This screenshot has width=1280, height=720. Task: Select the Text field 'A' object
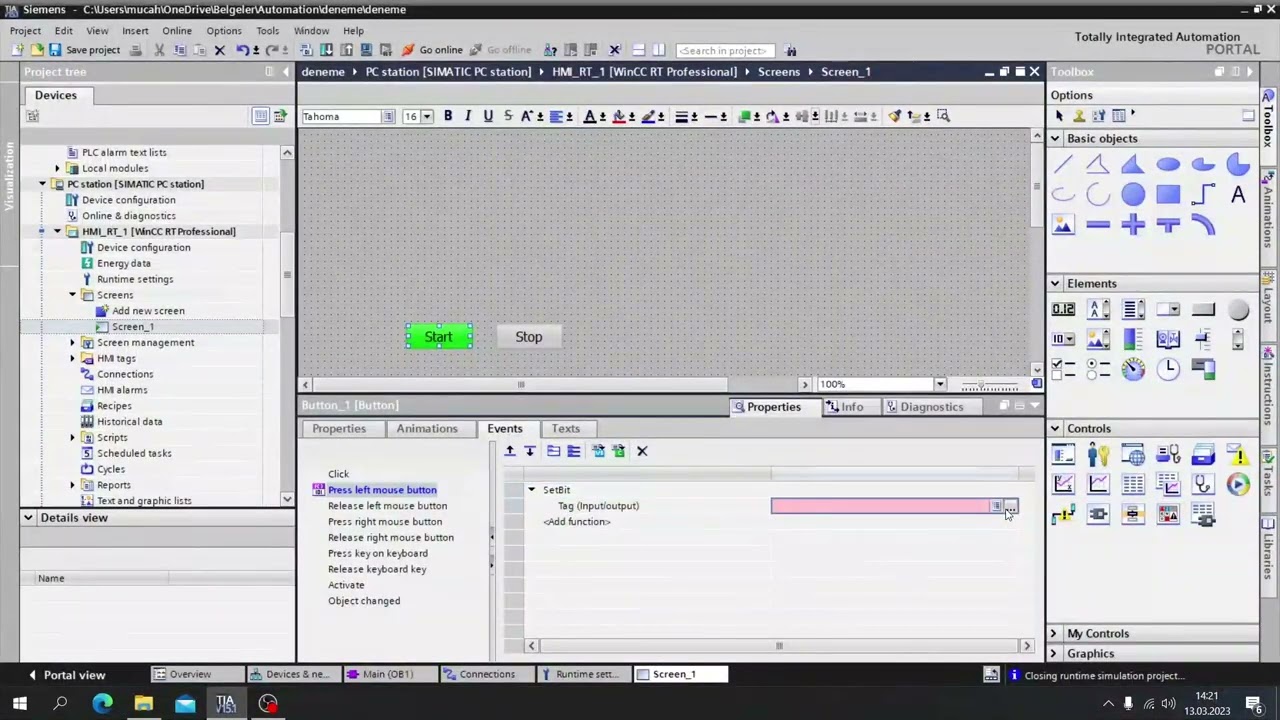(x=1238, y=195)
